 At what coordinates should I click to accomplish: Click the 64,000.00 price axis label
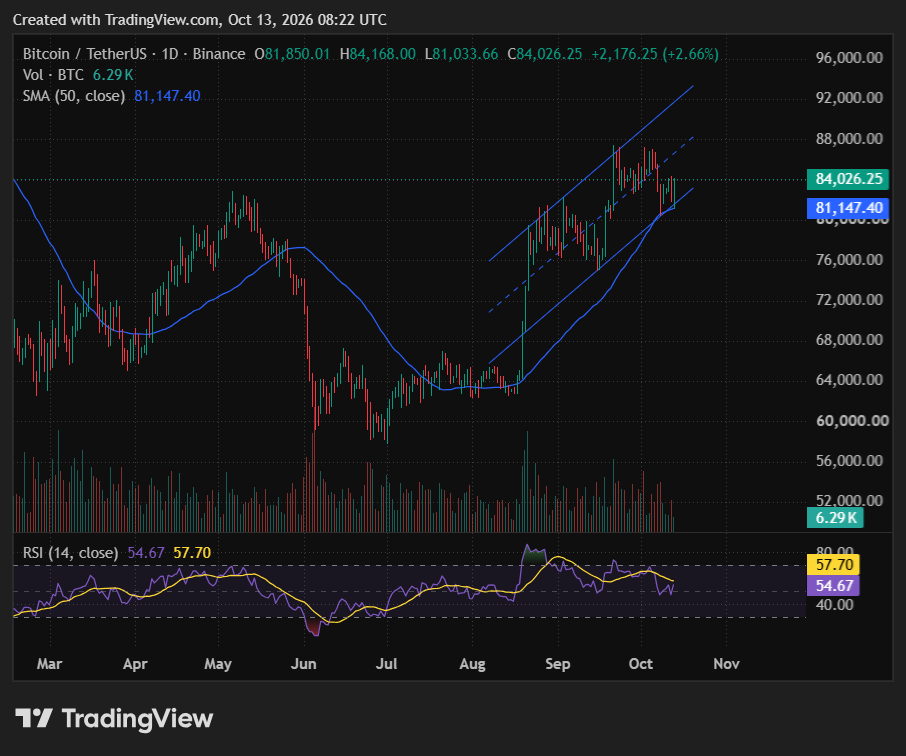pos(849,380)
